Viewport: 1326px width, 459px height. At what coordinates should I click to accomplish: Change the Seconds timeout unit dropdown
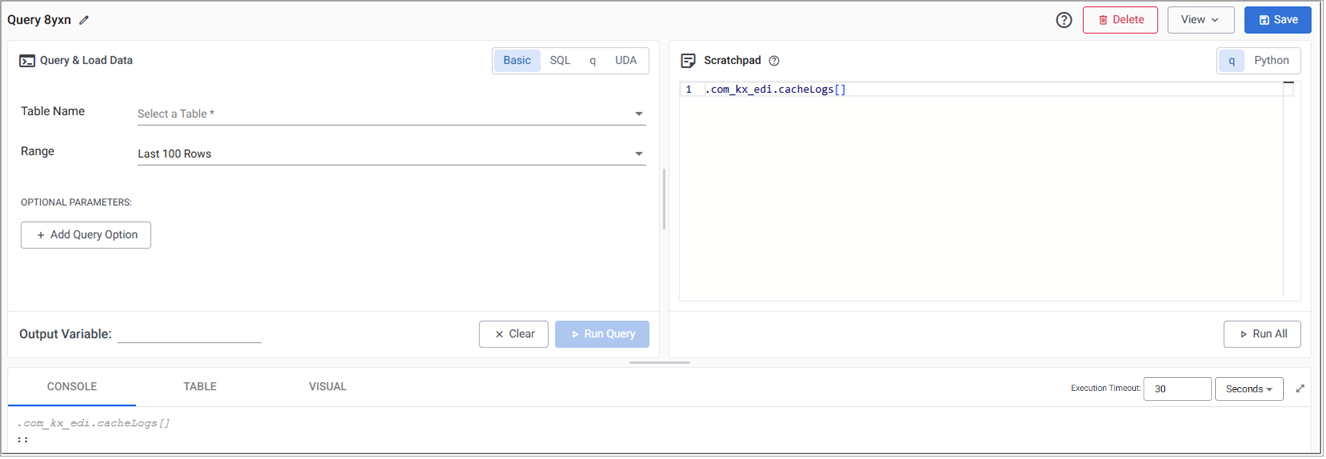tap(1248, 389)
